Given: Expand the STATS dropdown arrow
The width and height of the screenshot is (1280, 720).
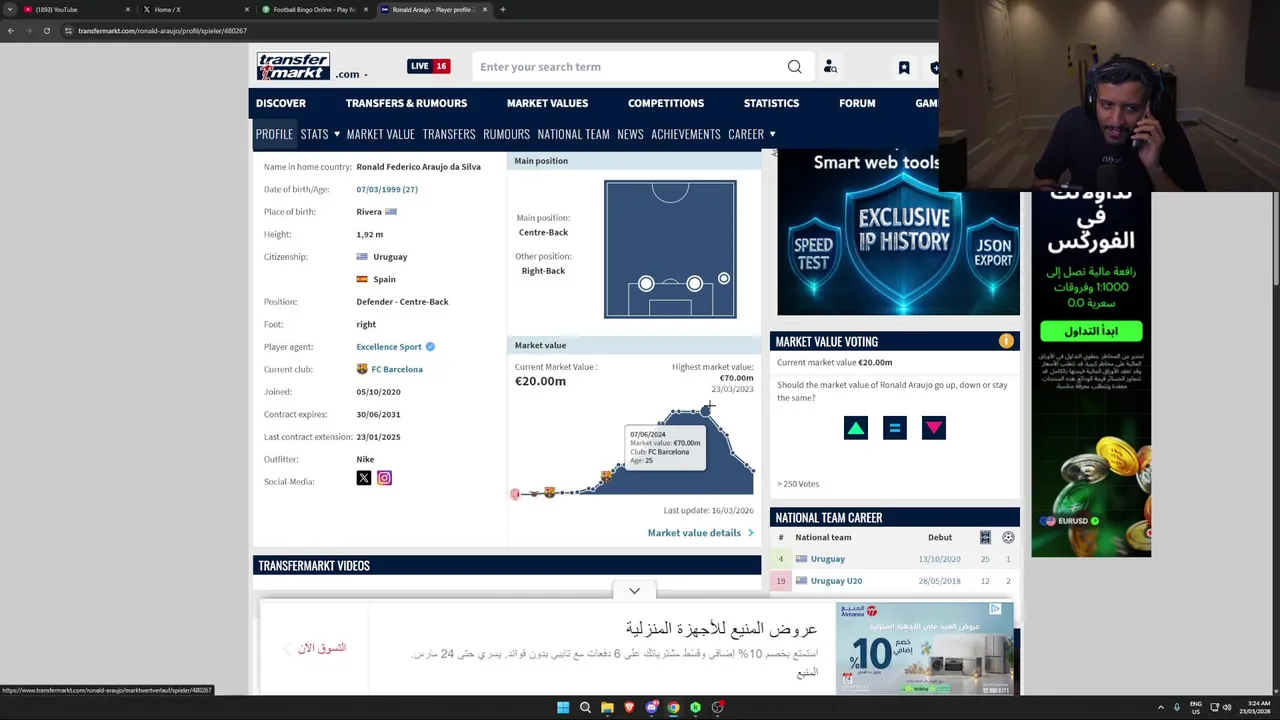Looking at the screenshot, I should pyautogui.click(x=337, y=134).
